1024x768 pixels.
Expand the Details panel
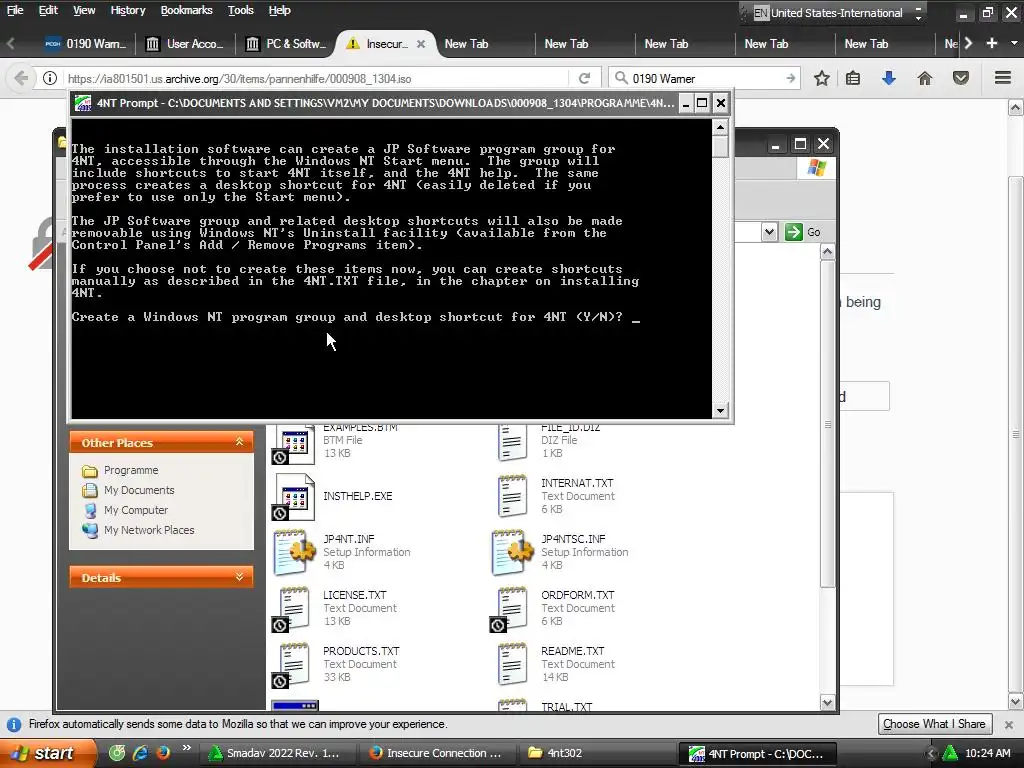click(x=240, y=577)
